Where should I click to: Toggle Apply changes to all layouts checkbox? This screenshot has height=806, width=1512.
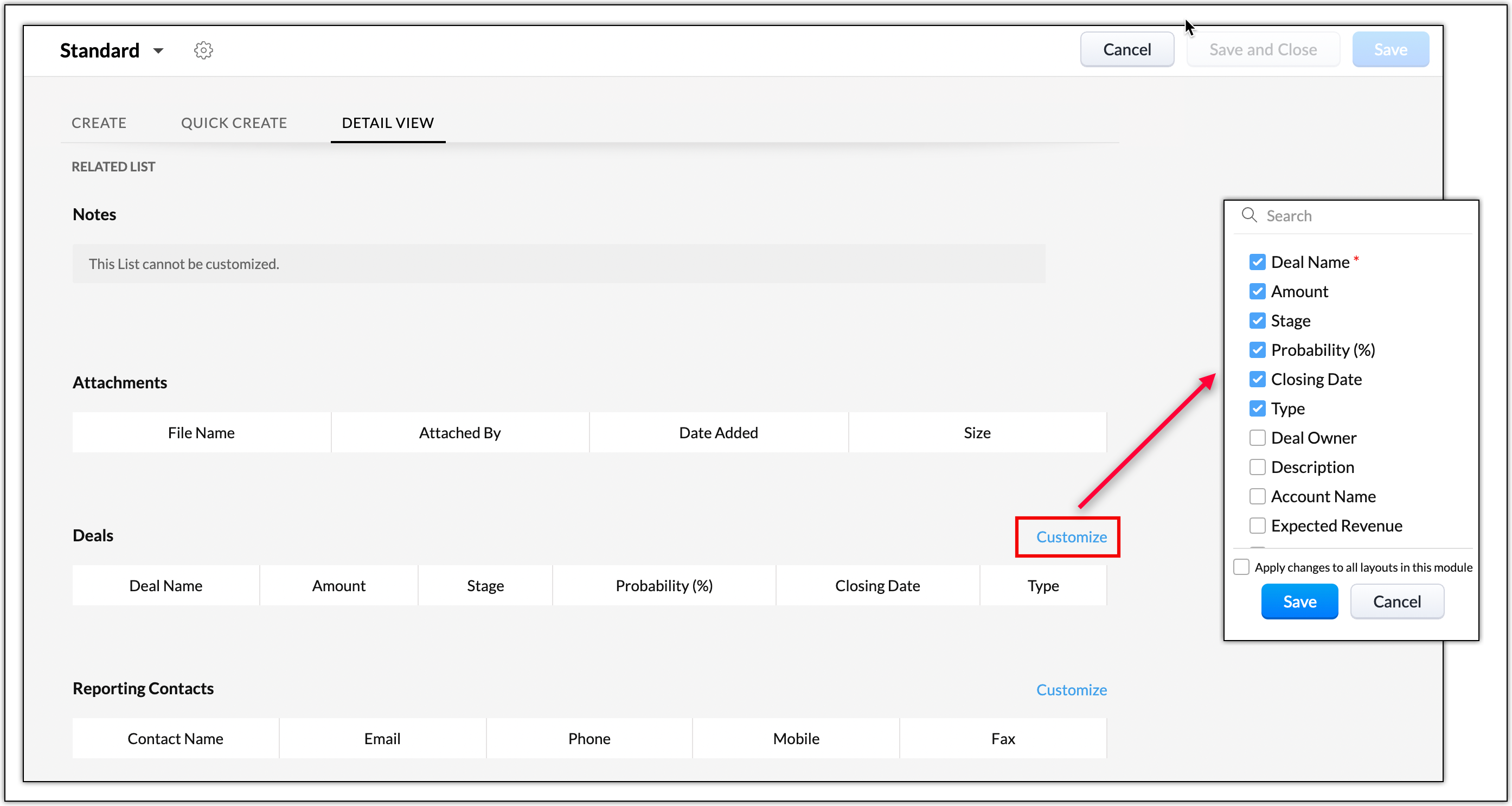[1241, 567]
